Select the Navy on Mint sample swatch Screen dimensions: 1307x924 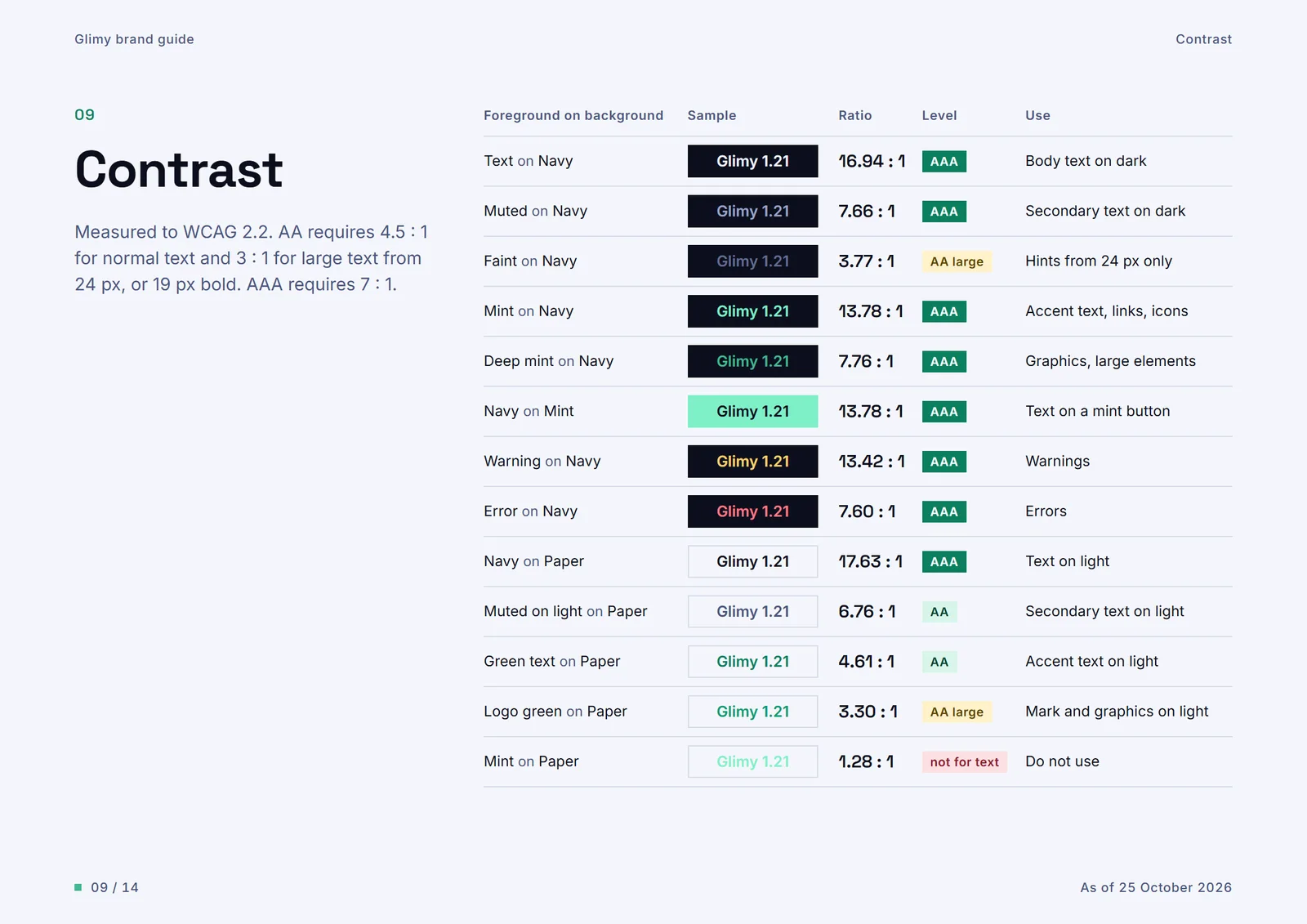752,411
